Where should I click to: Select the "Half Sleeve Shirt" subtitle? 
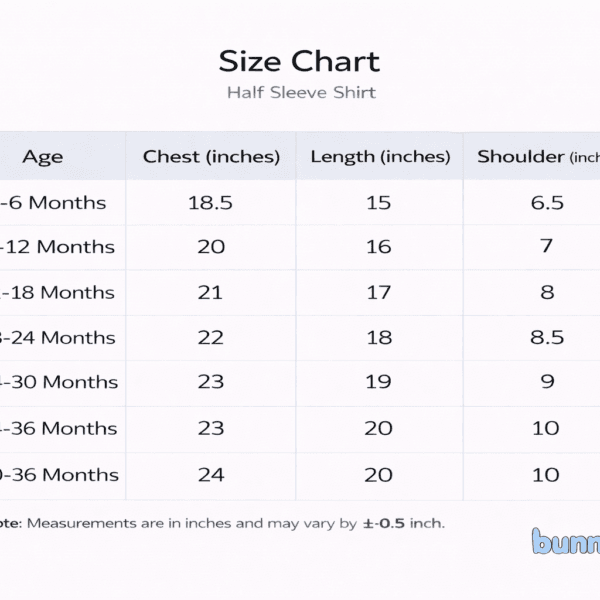click(x=299, y=94)
